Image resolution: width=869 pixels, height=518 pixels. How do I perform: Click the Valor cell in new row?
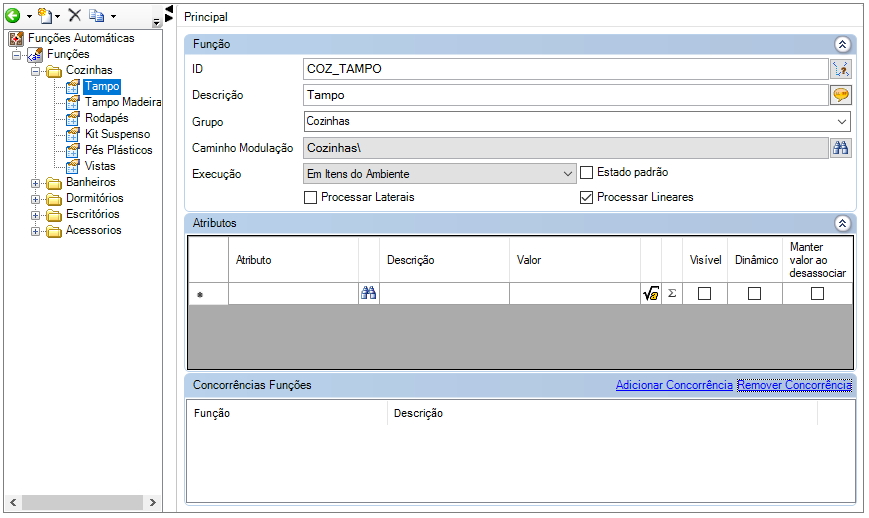click(x=575, y=294)
